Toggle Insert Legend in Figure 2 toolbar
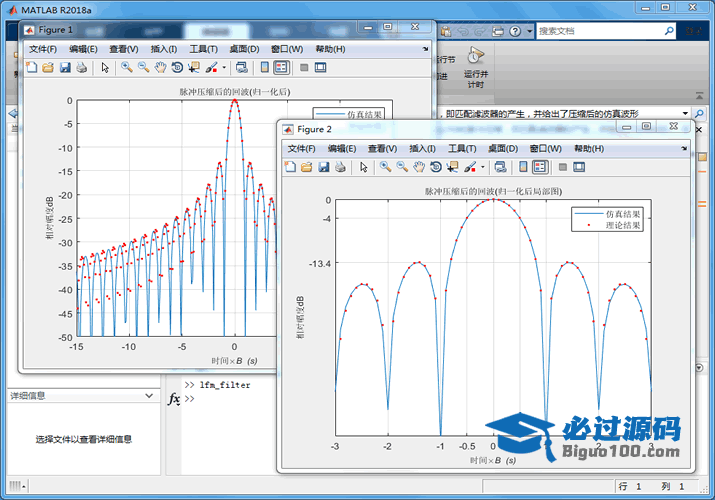Screen dimensions: 715x500 540,167
